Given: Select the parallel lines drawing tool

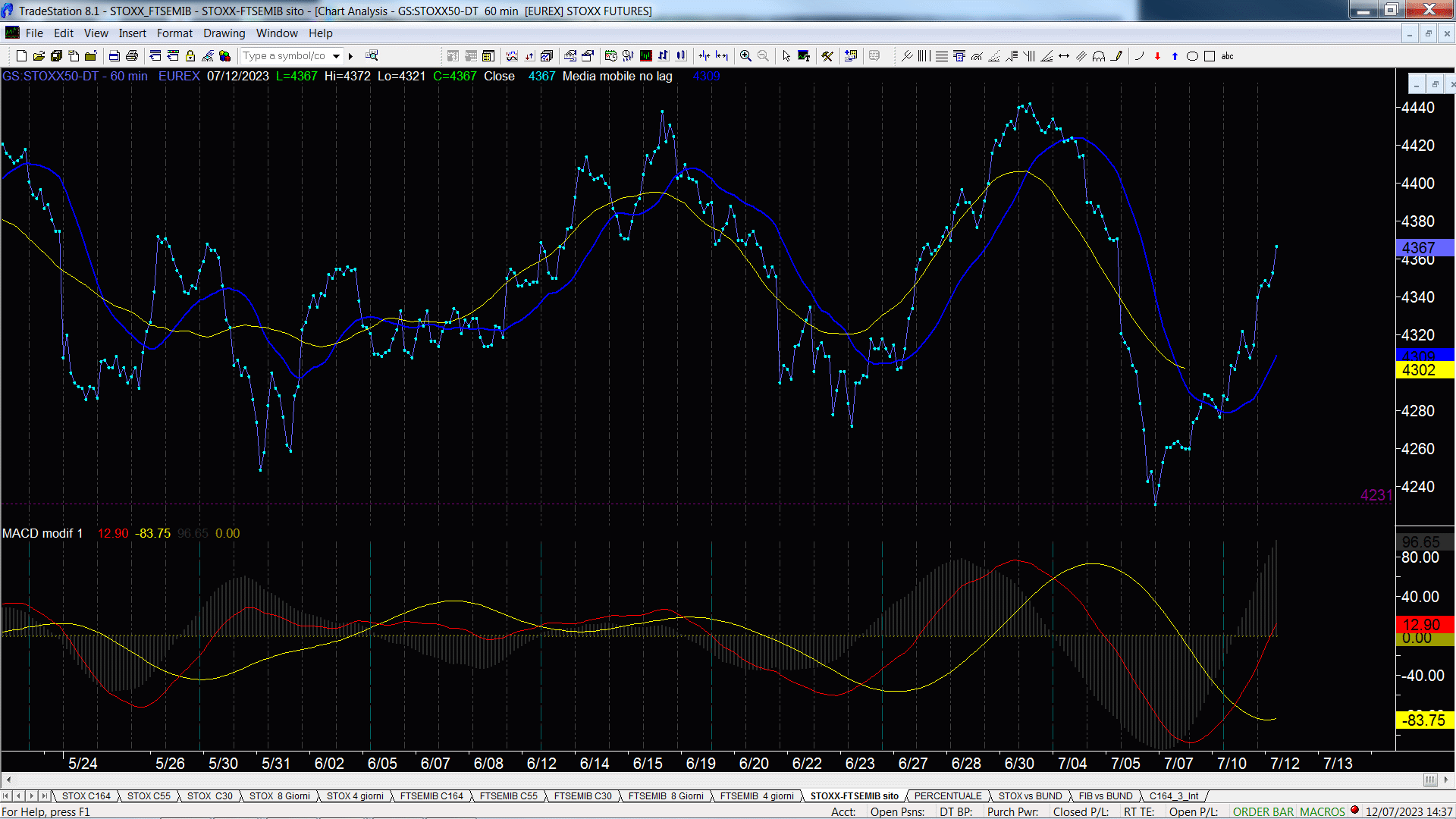Looking at the screenshot, I should [1081, 55].
